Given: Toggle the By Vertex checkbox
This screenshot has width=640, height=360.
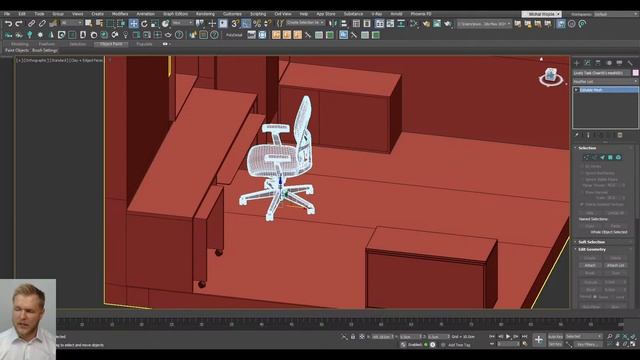Looking at the screenshot, I should [582, 167].
